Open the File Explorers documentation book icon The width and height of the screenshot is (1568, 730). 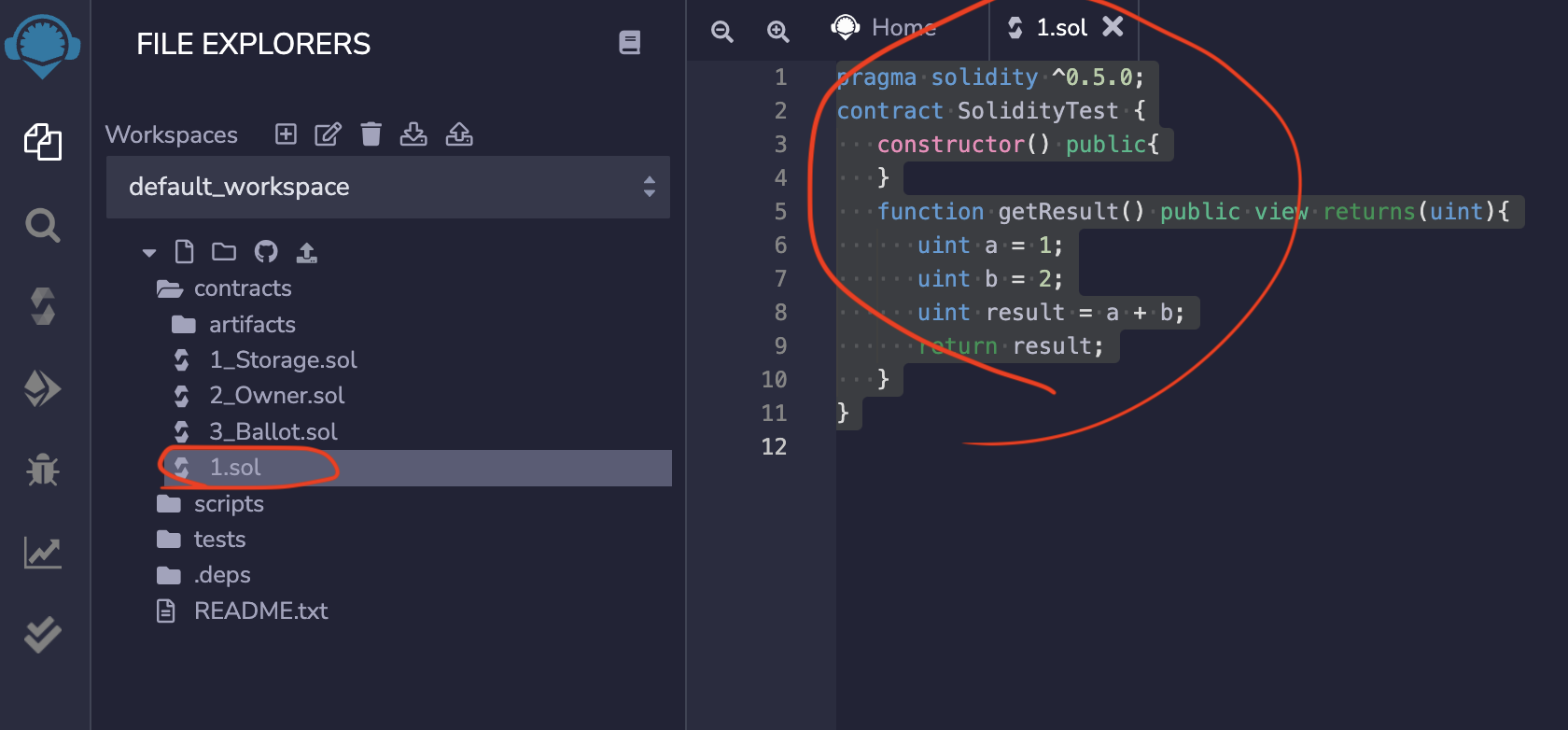[630, 43]
